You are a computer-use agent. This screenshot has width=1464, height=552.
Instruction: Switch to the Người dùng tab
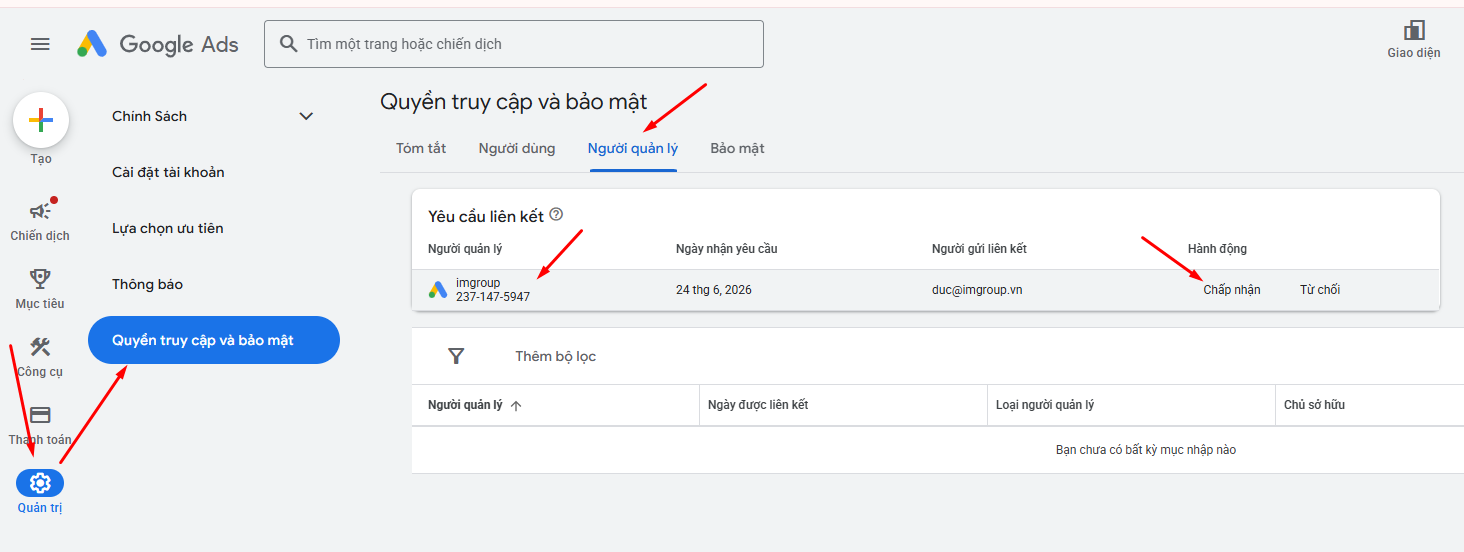click(517, 148)
